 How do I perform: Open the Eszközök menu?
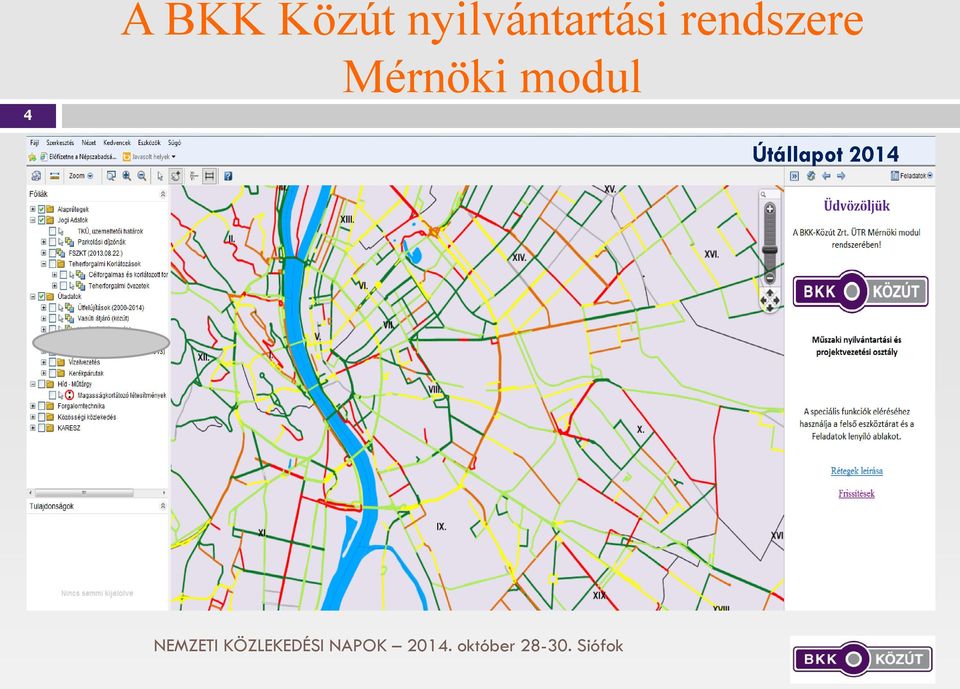coord(149,143)
